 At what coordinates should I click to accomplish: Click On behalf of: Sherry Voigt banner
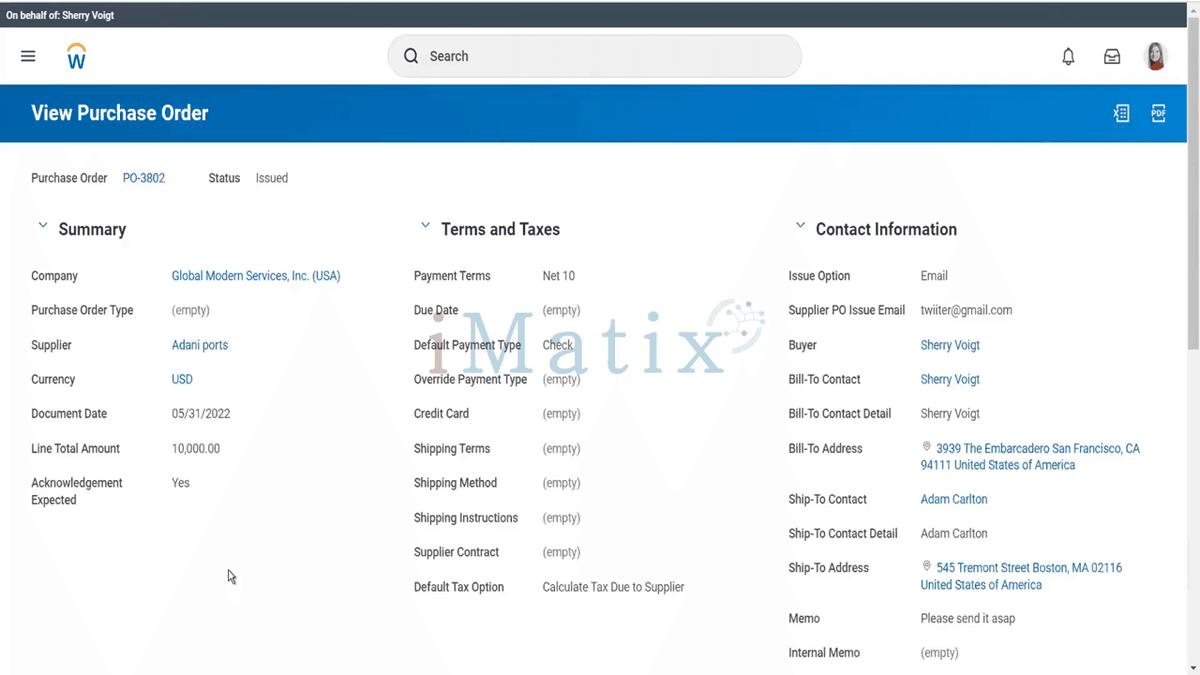[x=60, y=15]
